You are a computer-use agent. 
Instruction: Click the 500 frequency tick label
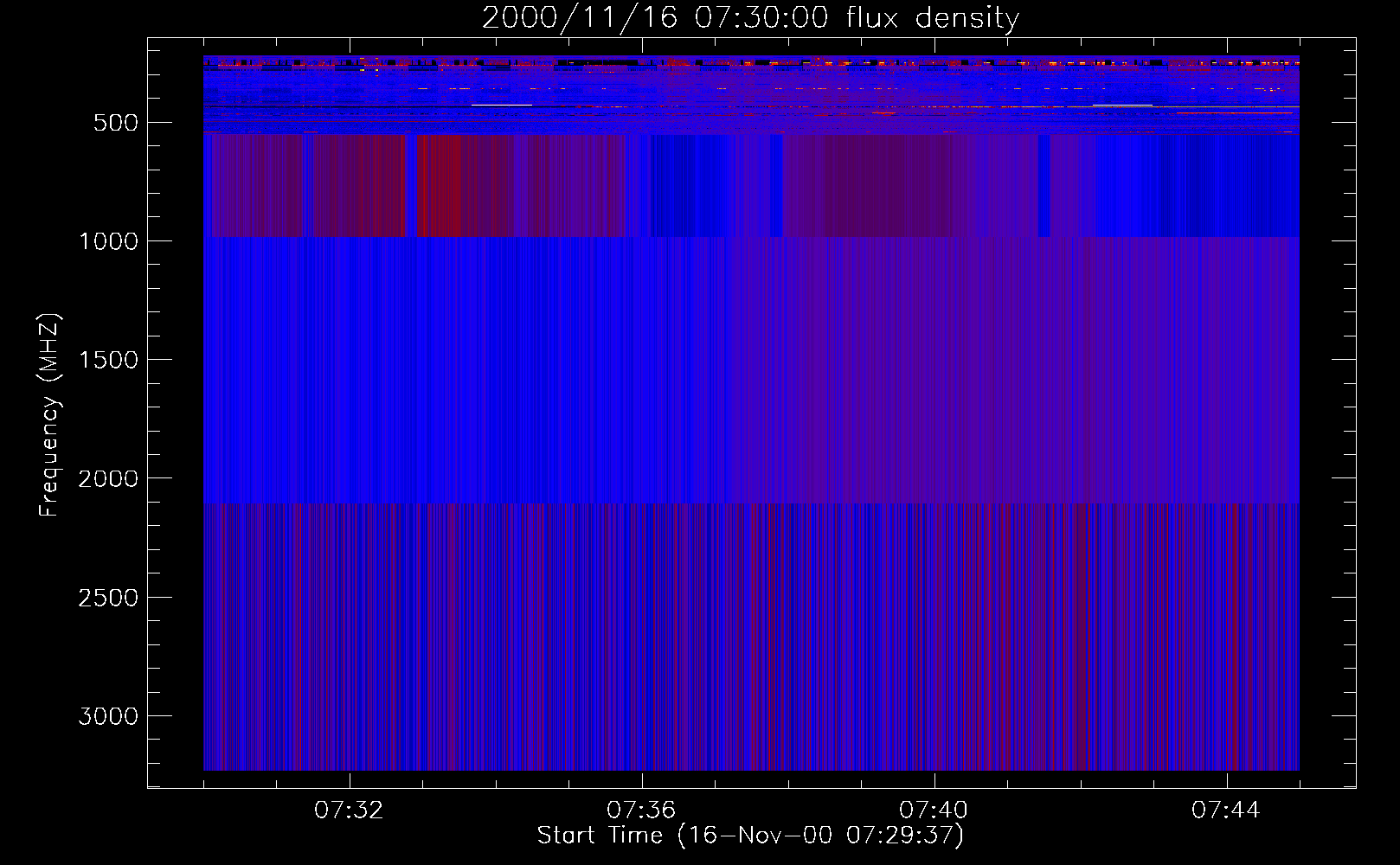click(x=116, y=123)
